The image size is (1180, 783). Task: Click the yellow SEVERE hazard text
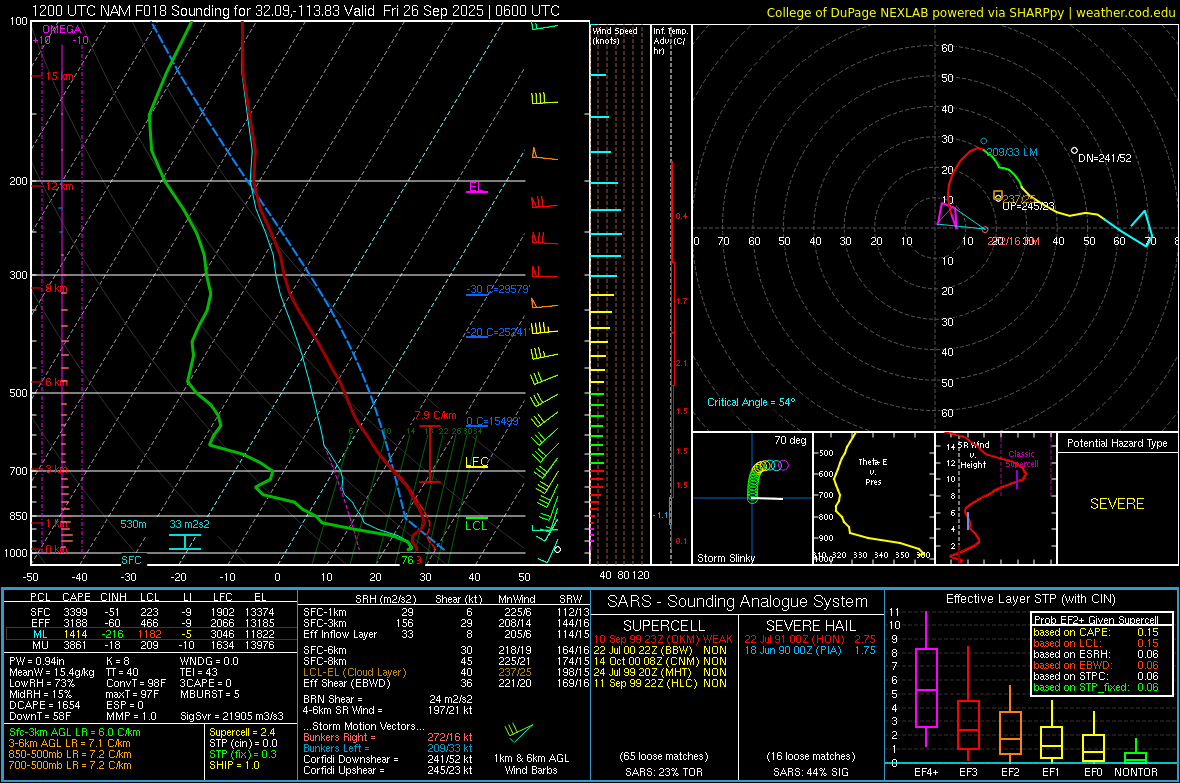click(x=1117, y=504)
